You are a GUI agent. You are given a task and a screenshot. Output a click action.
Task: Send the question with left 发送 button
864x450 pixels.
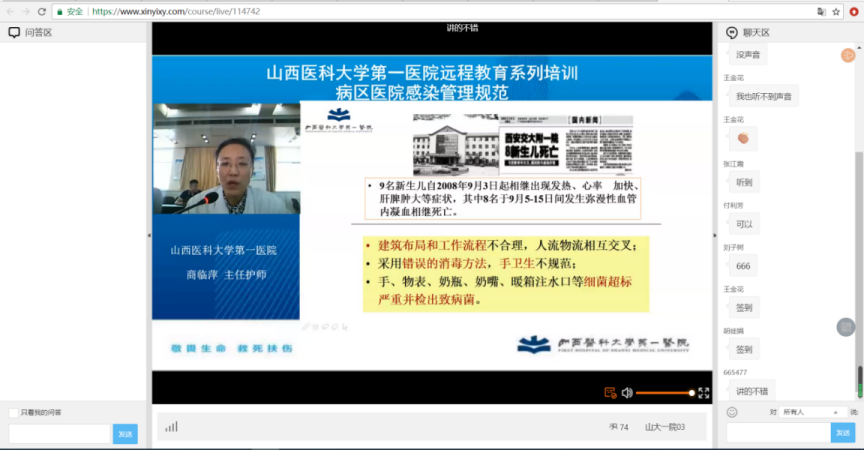click(x=125, y=434)
